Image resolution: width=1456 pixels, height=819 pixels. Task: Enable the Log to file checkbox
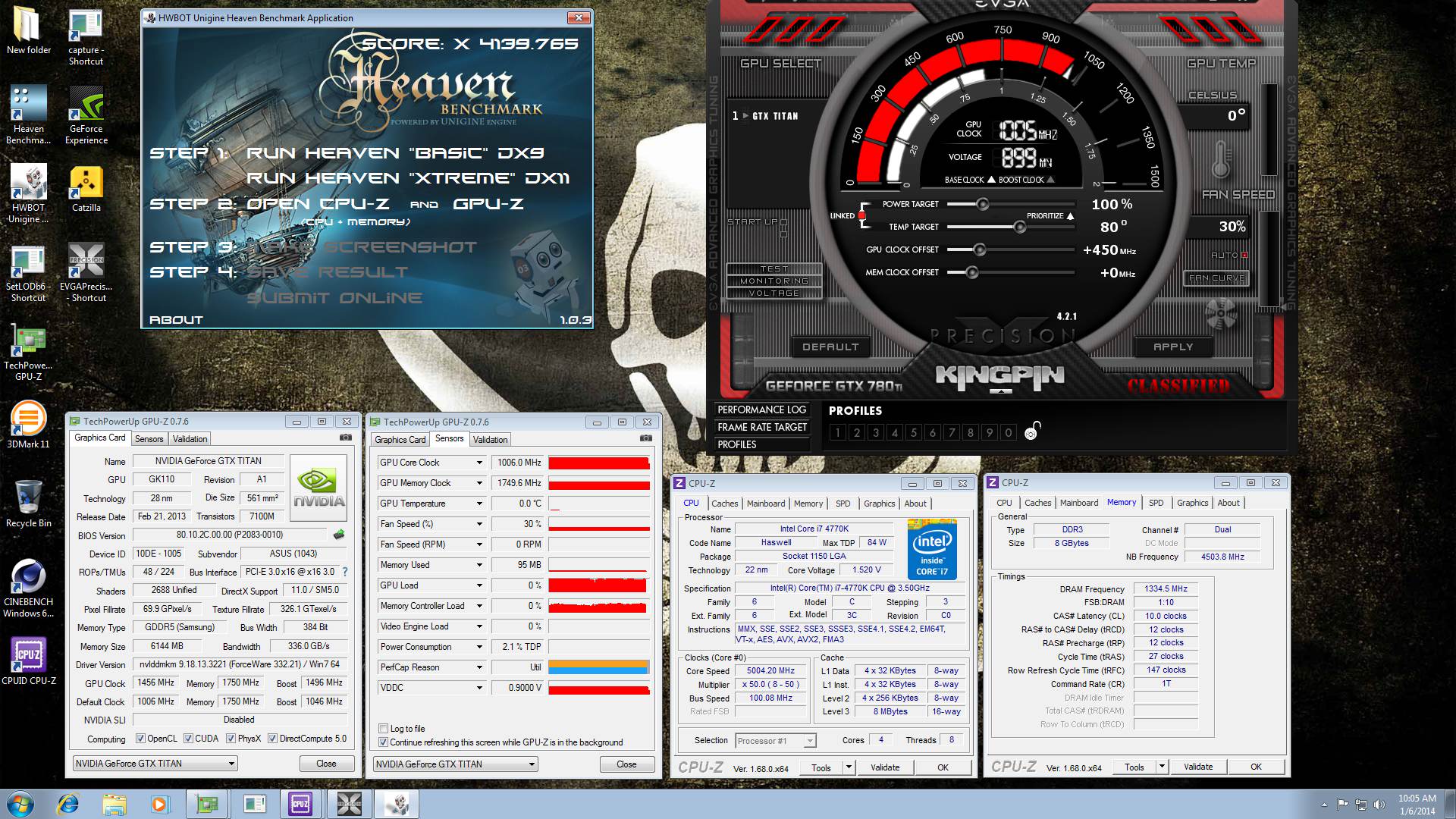click(383, 729)
